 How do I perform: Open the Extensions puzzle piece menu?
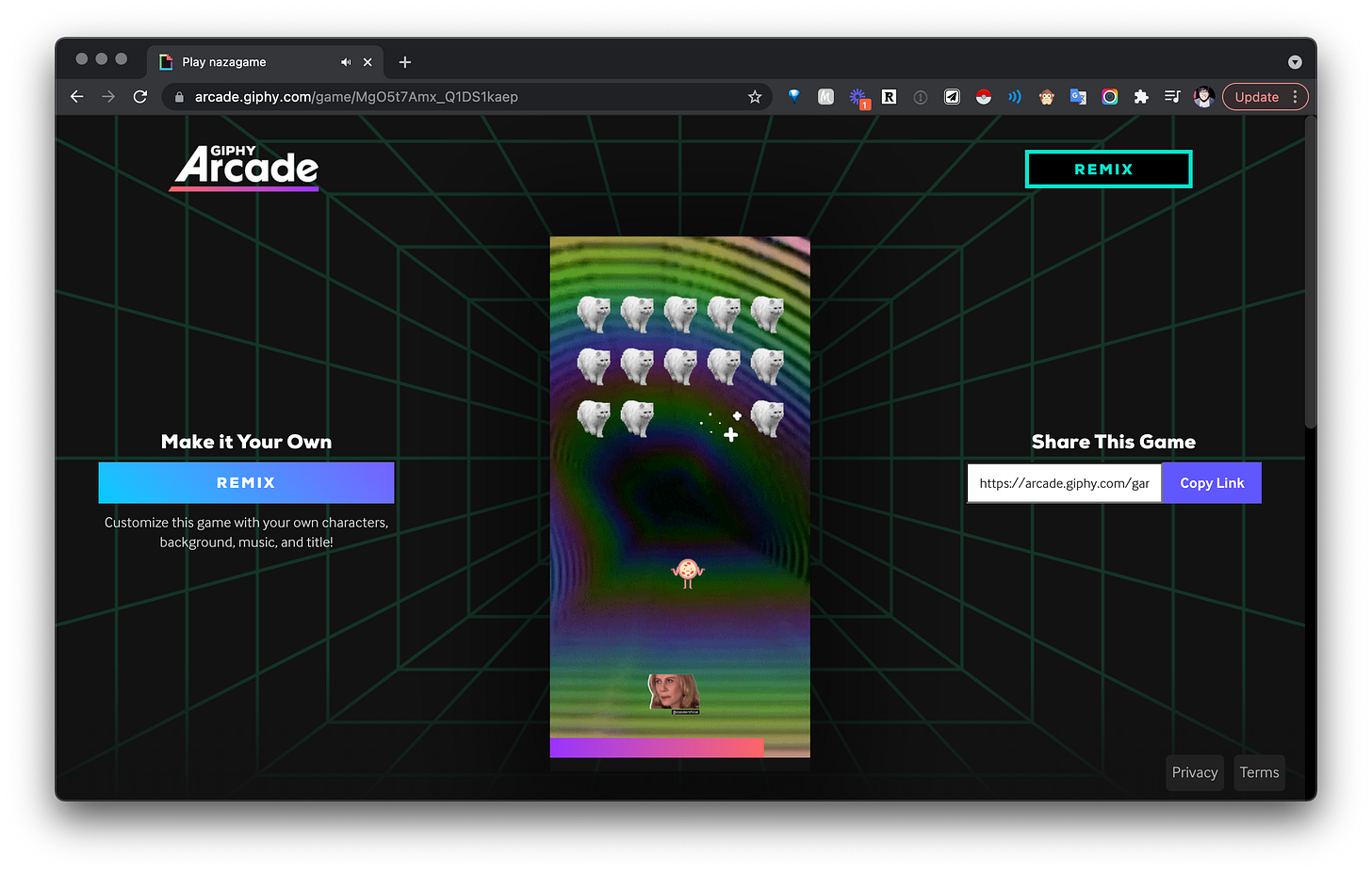[x=1141, y=97]
